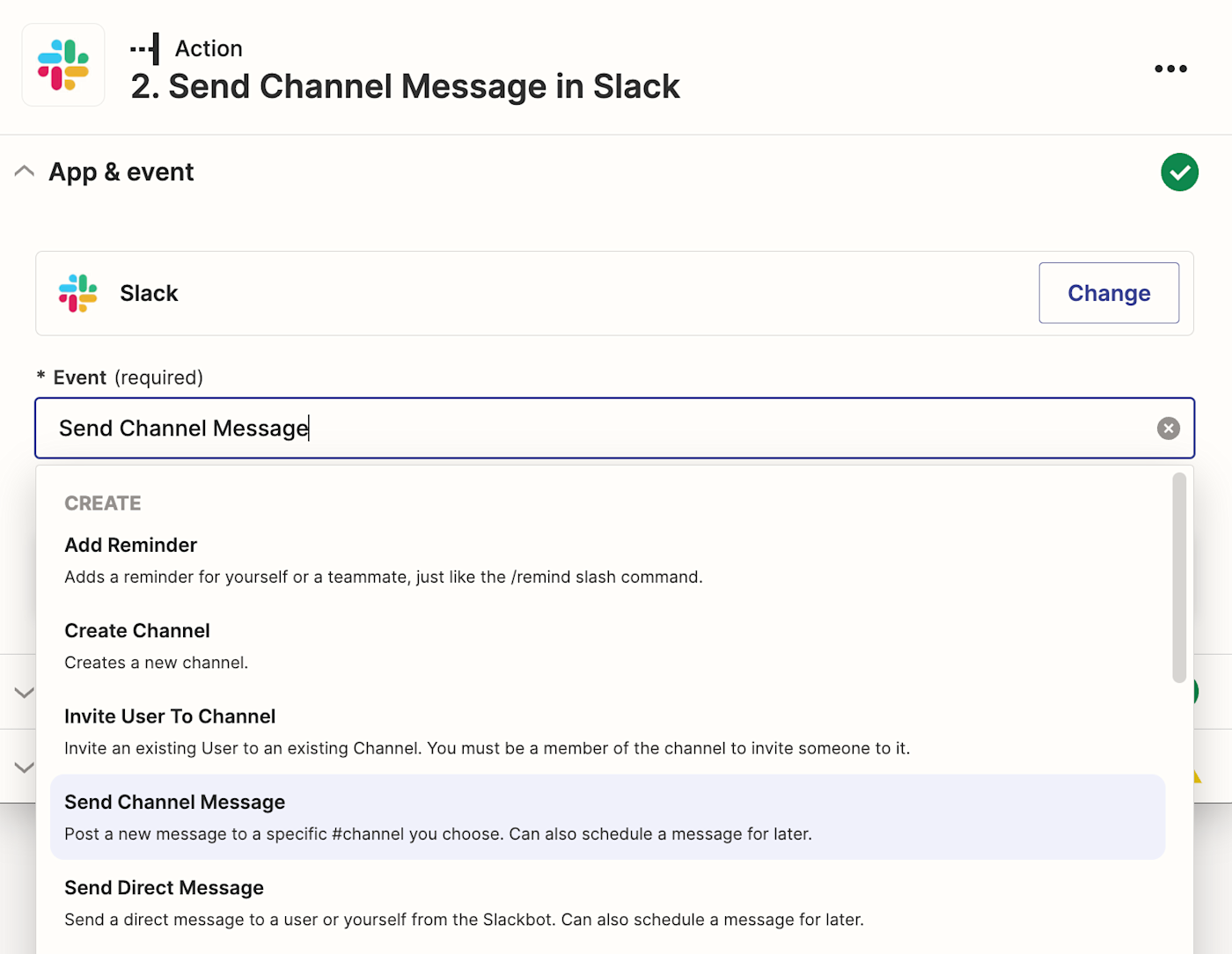Click the Change app button
The width and height of the screenshot is (1232, 954).
(x=1109, y=293)
